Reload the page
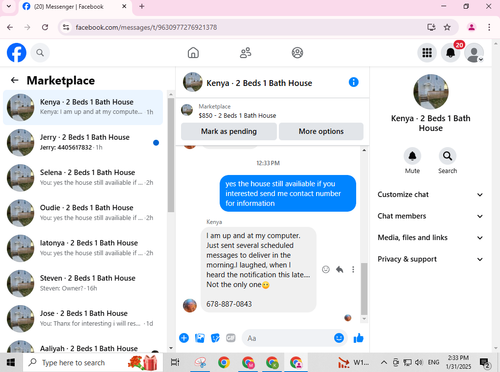500x372 pixels. pos(45,27)
